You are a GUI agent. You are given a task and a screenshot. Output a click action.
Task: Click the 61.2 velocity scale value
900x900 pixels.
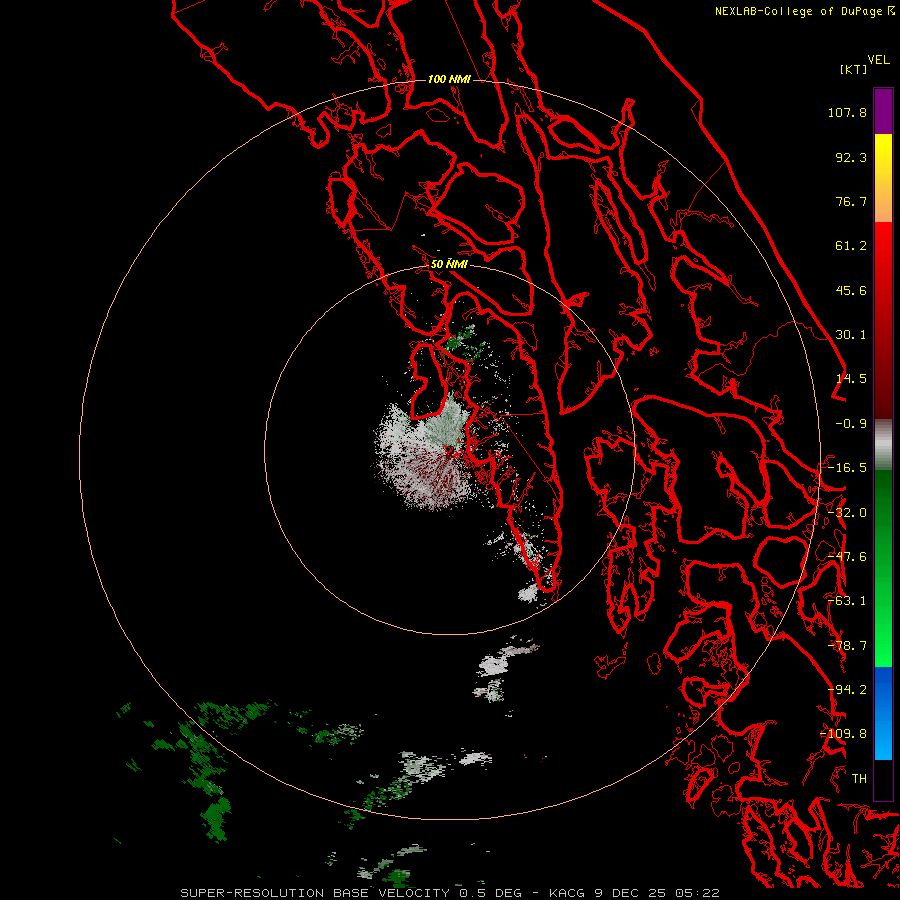(x=851, y=246)
